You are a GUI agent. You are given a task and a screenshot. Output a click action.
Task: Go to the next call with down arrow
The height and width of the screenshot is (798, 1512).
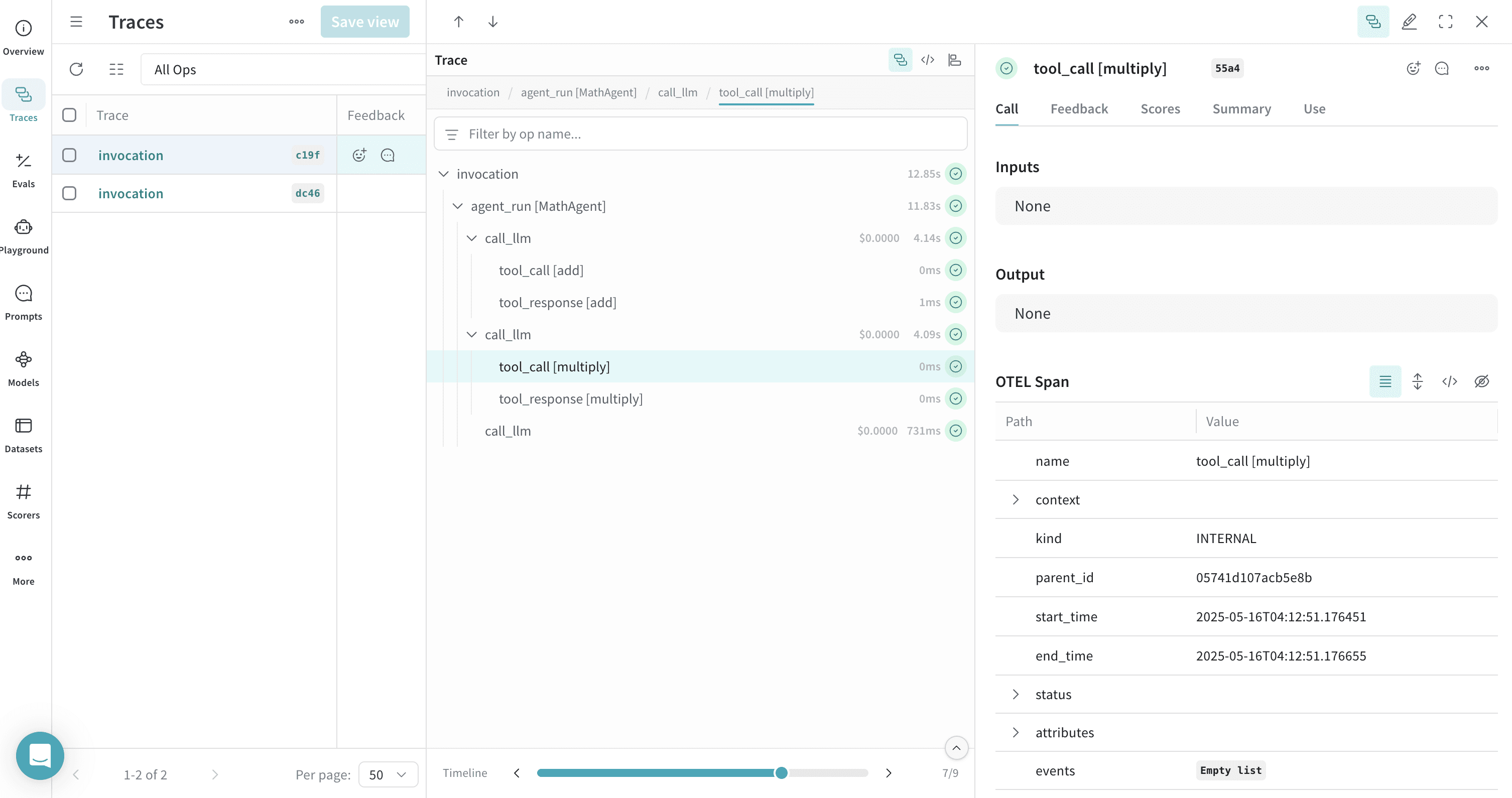493,22
